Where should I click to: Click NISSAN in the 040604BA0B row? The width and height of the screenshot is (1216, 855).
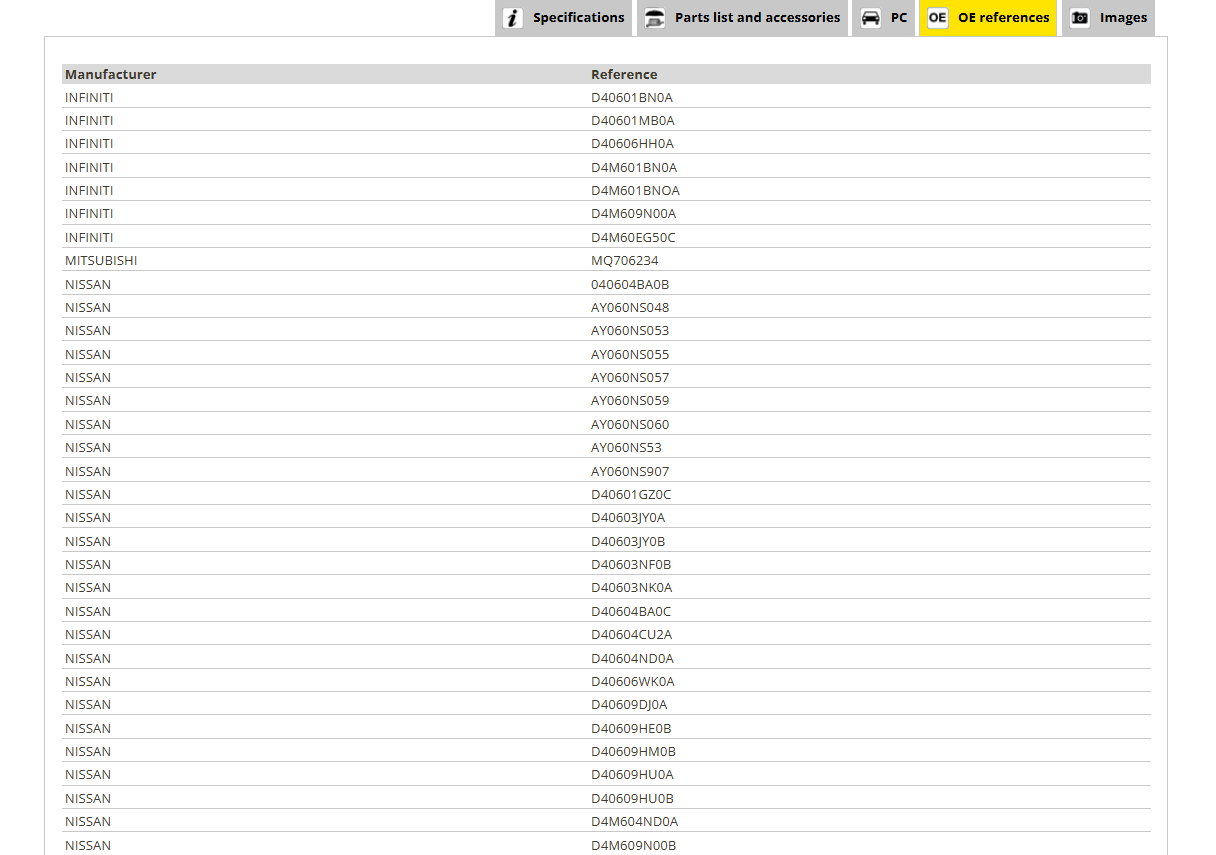88,284
